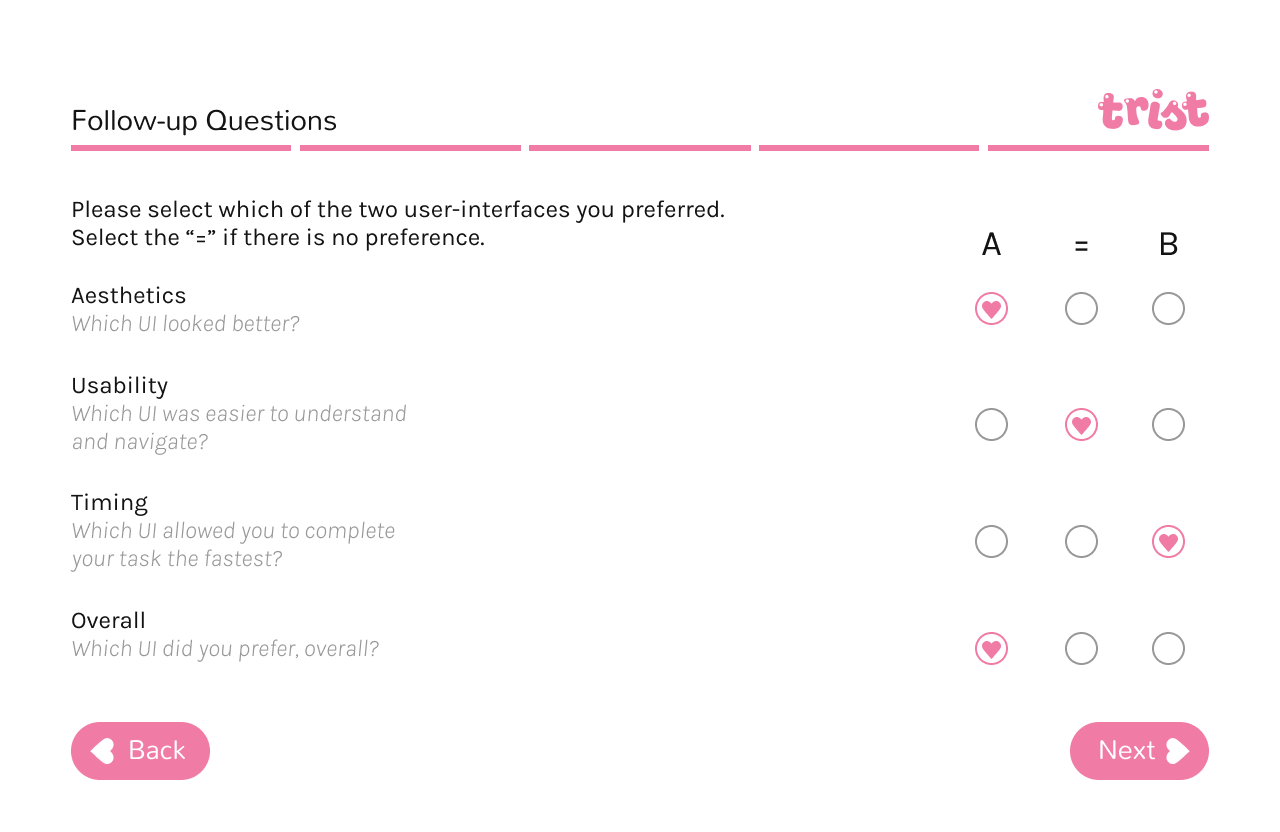Choose no preference for Overall
Screen dimensions: 1280x832
(1081, 649)
